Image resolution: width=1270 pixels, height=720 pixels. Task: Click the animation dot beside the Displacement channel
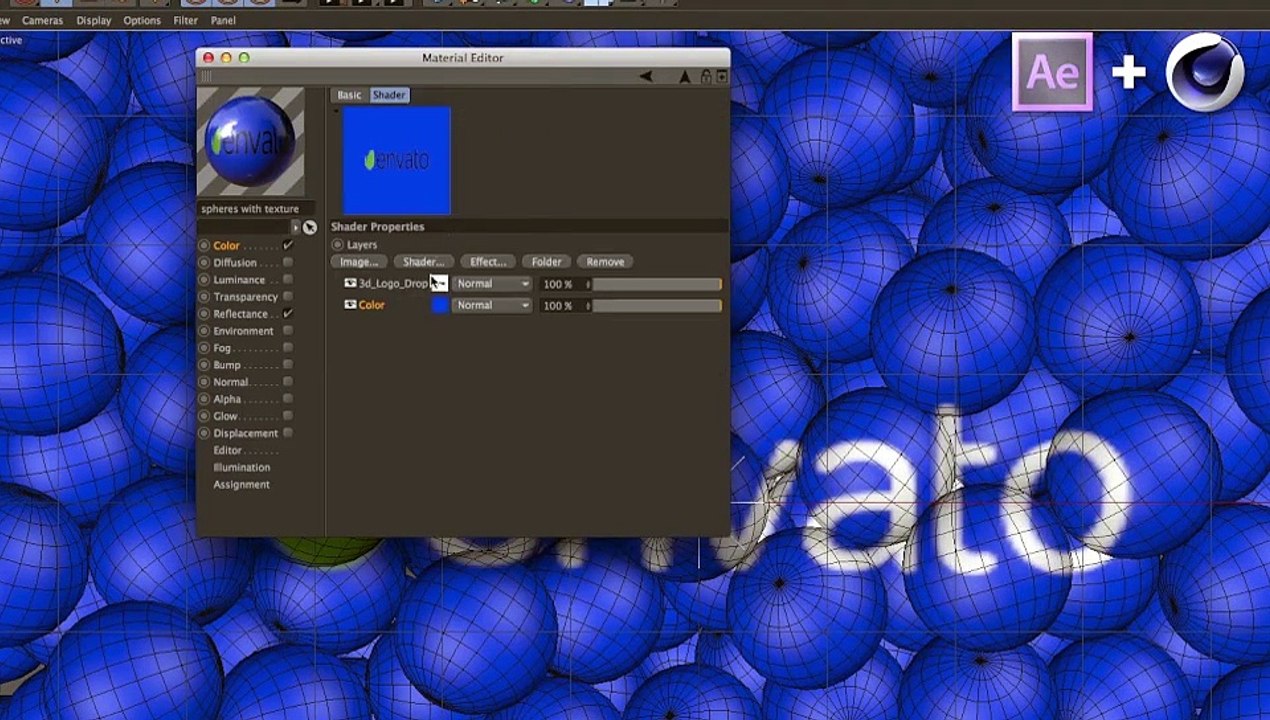pos(204,433)
